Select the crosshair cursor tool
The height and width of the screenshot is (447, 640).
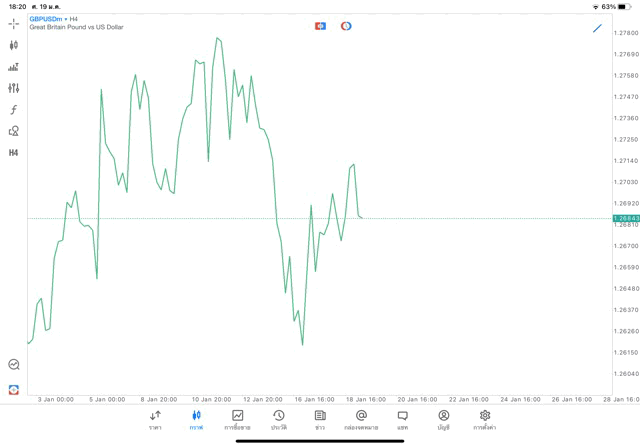coord(14,23)
